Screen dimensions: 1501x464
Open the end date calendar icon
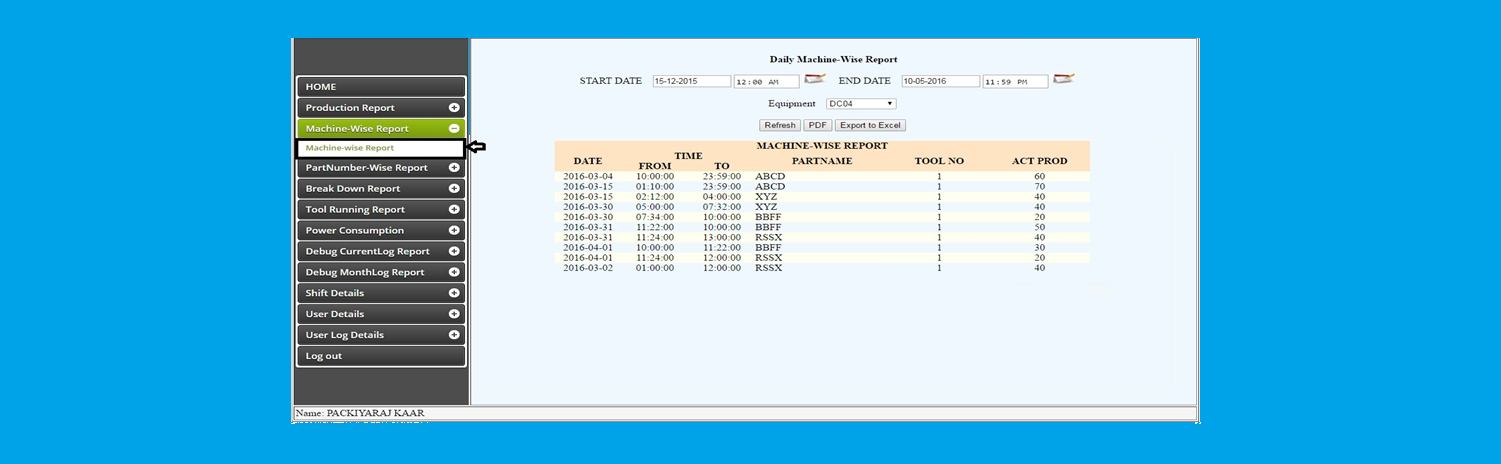tap(1064, 79)
